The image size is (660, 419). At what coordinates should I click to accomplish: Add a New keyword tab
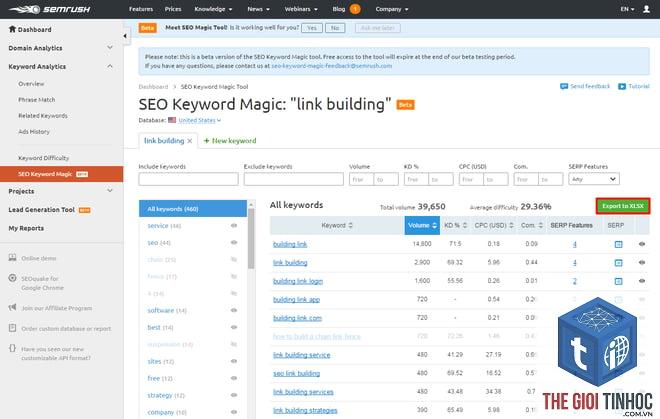[x=230, y=141]
